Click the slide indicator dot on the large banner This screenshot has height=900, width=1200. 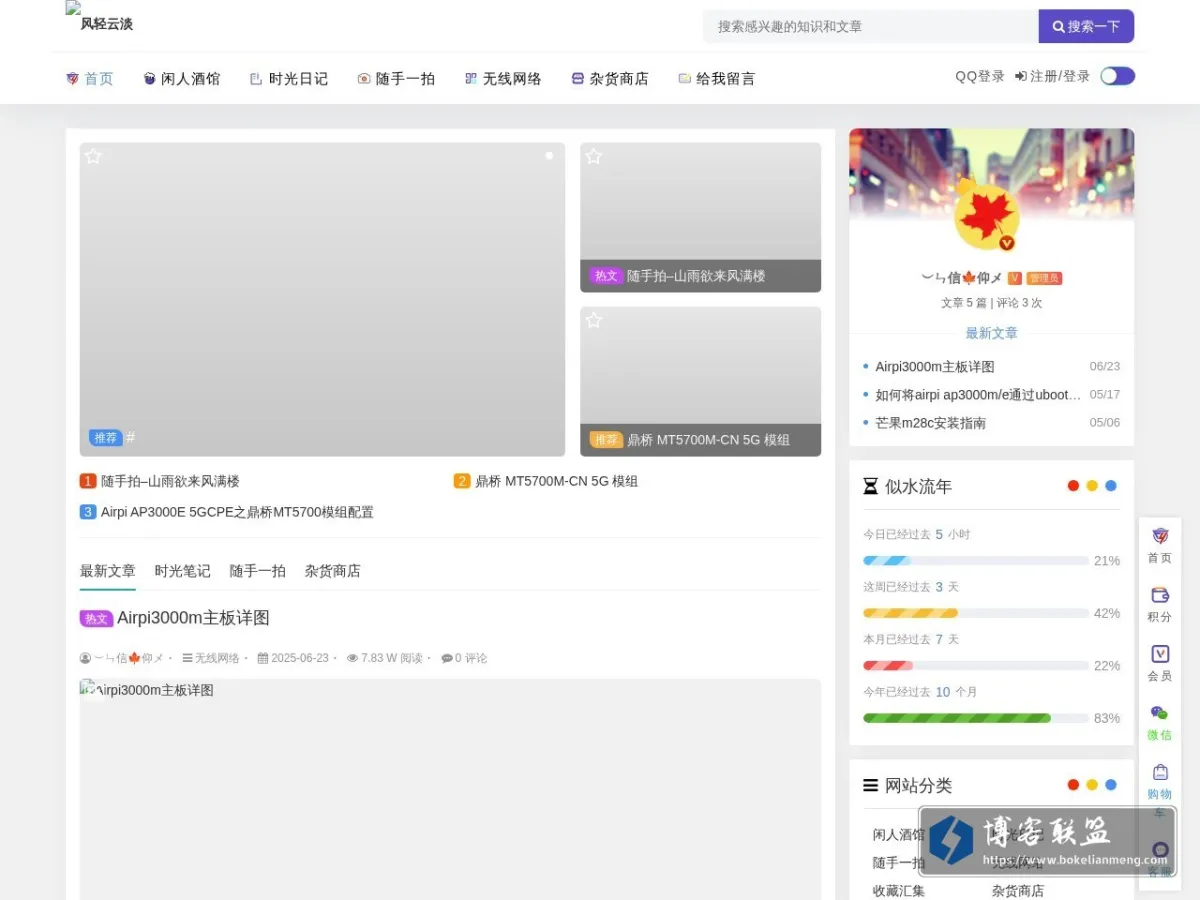click(x=549, y=156)
